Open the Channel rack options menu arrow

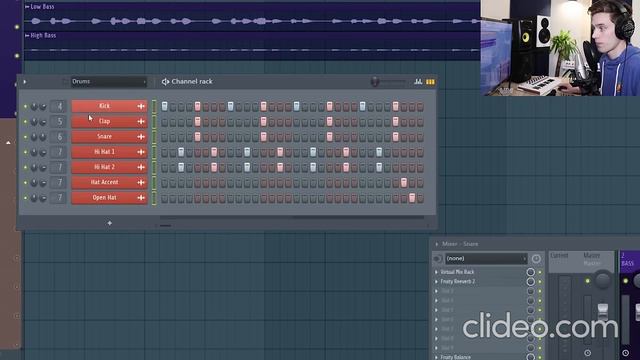tap(25, 82)
